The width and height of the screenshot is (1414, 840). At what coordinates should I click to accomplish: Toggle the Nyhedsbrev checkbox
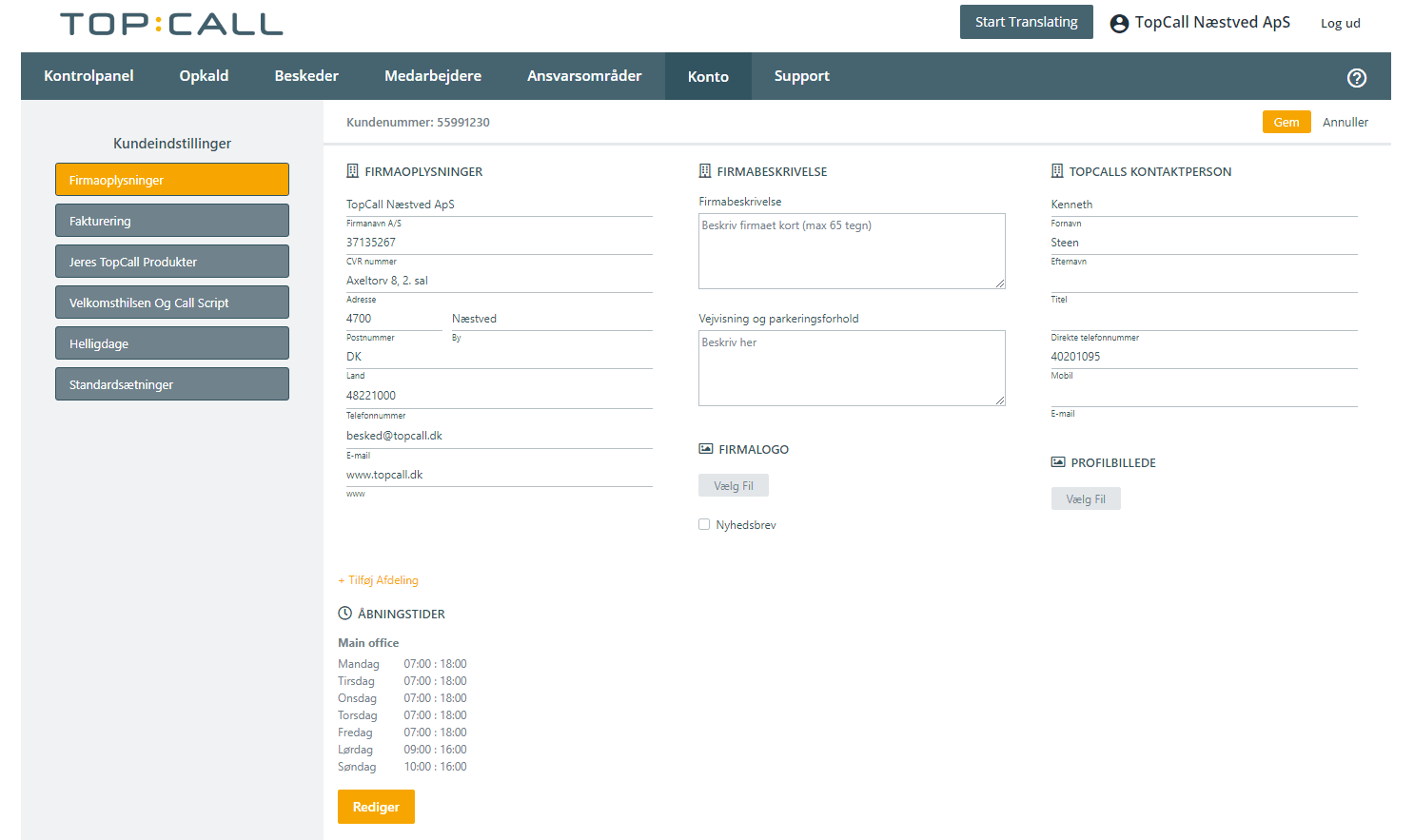pos(704,524)
